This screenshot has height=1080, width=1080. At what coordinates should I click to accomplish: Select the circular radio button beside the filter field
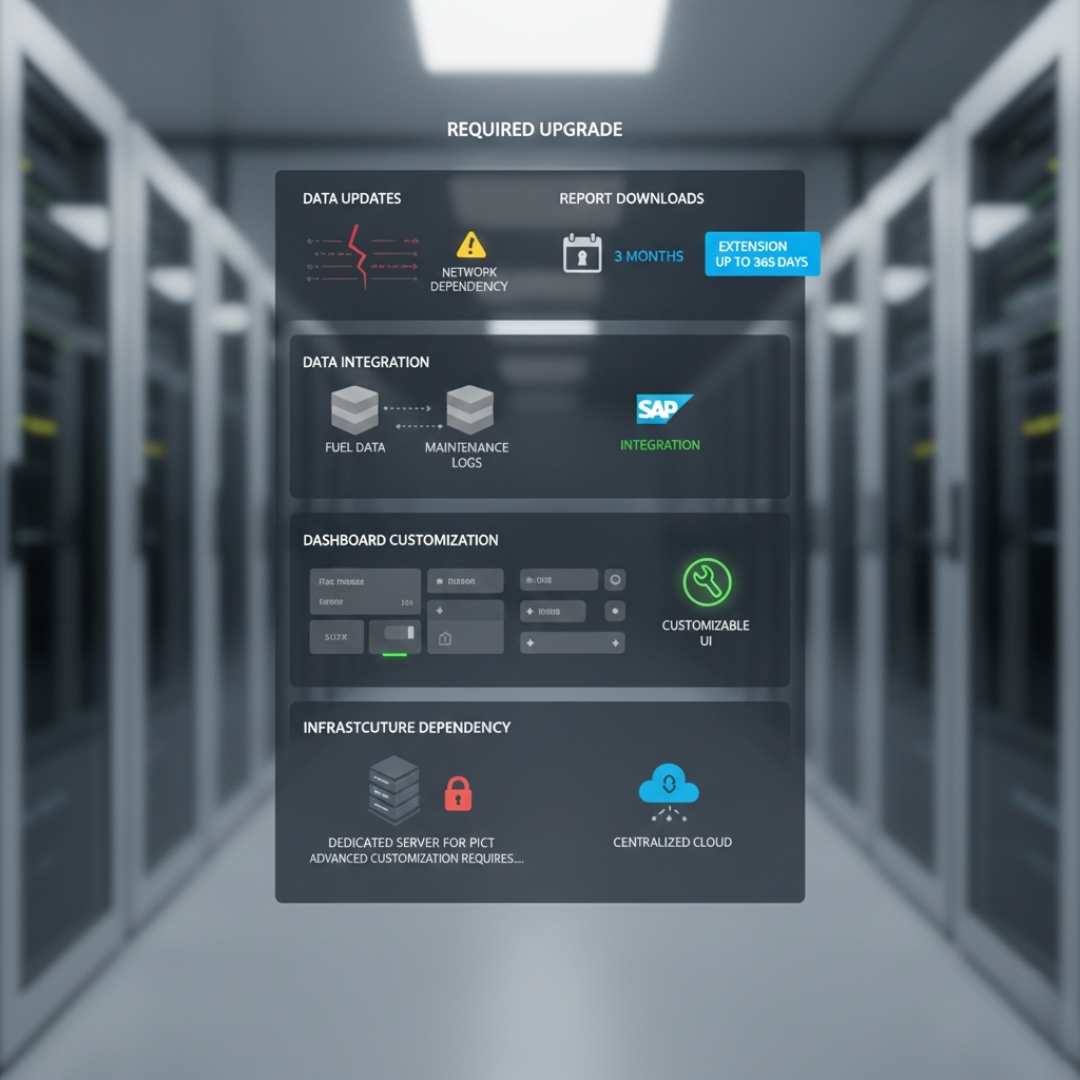click(615, 581)
